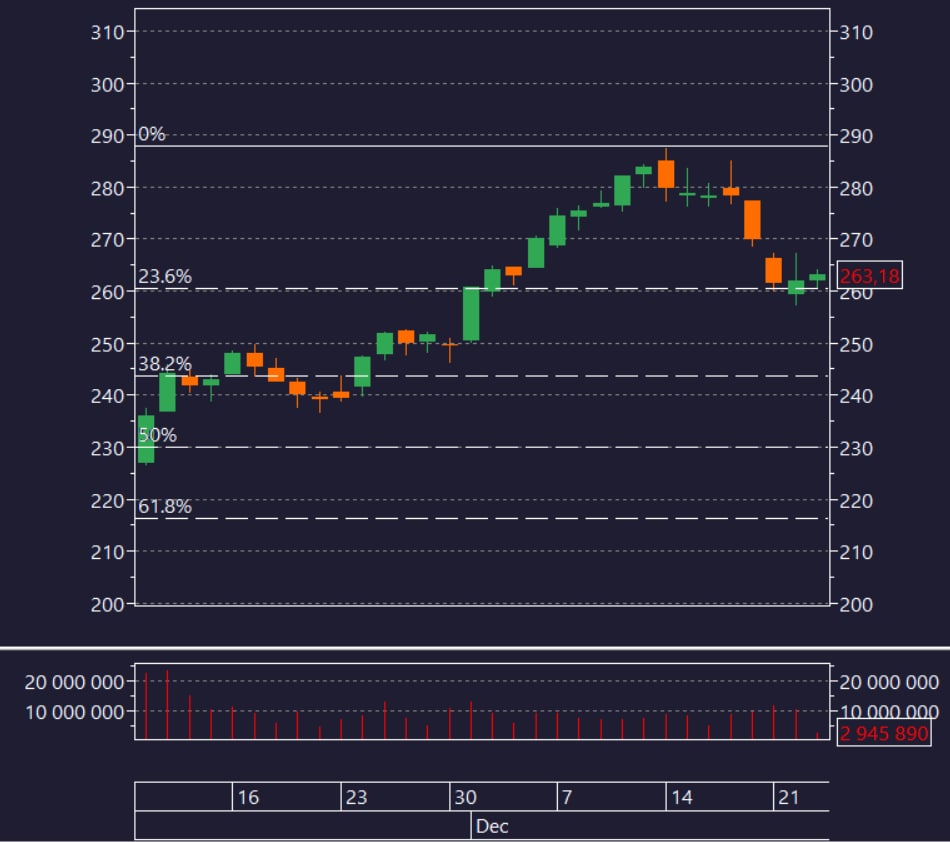Select the first green candle near 230
Screen dimensions: 950x842
click(x=146, y=439)
